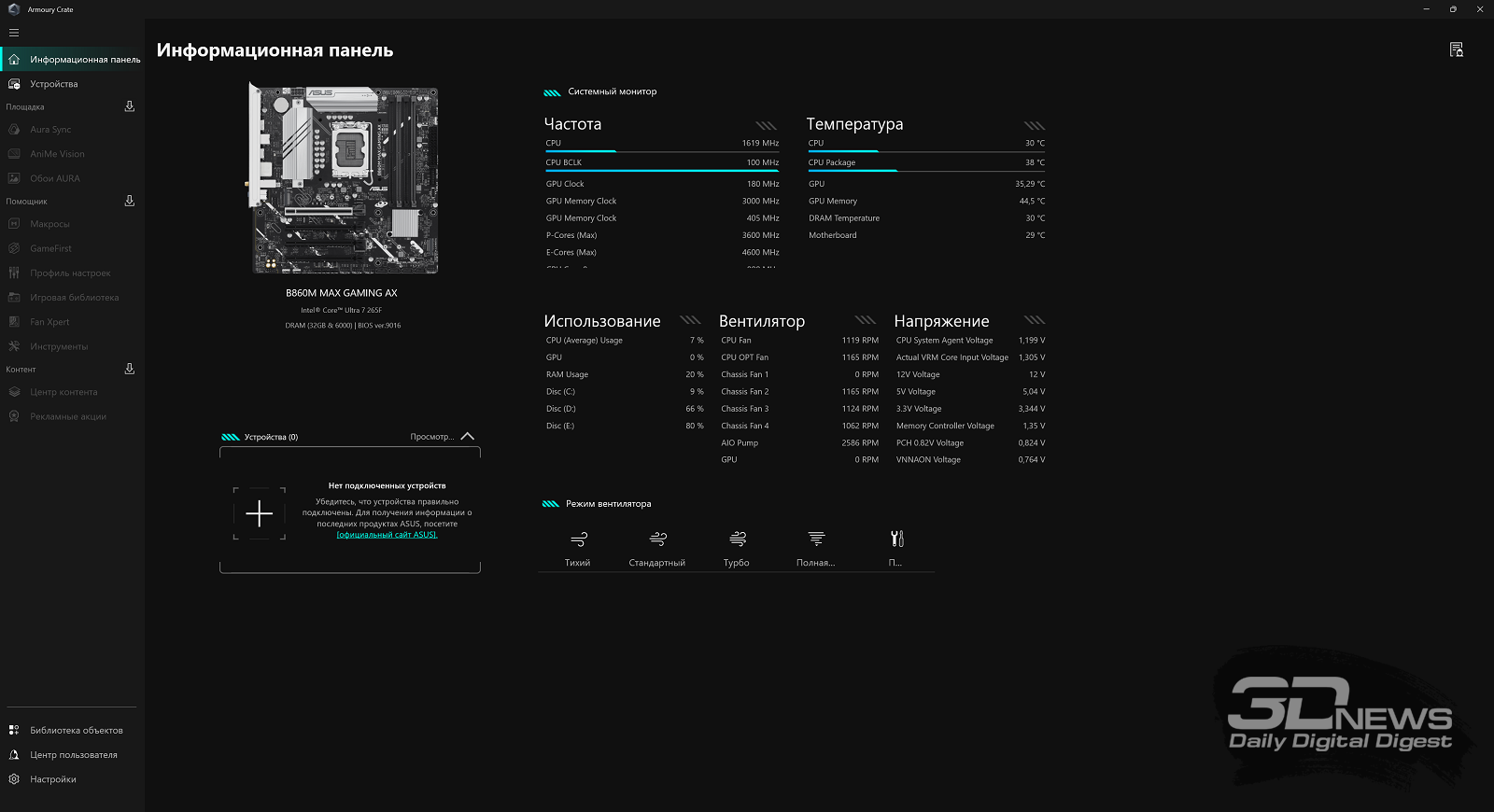This screenshot has height=812, width=1494.
Task: Click the B860M MAX GAMING motherboard image
Action: click(342, 179)
